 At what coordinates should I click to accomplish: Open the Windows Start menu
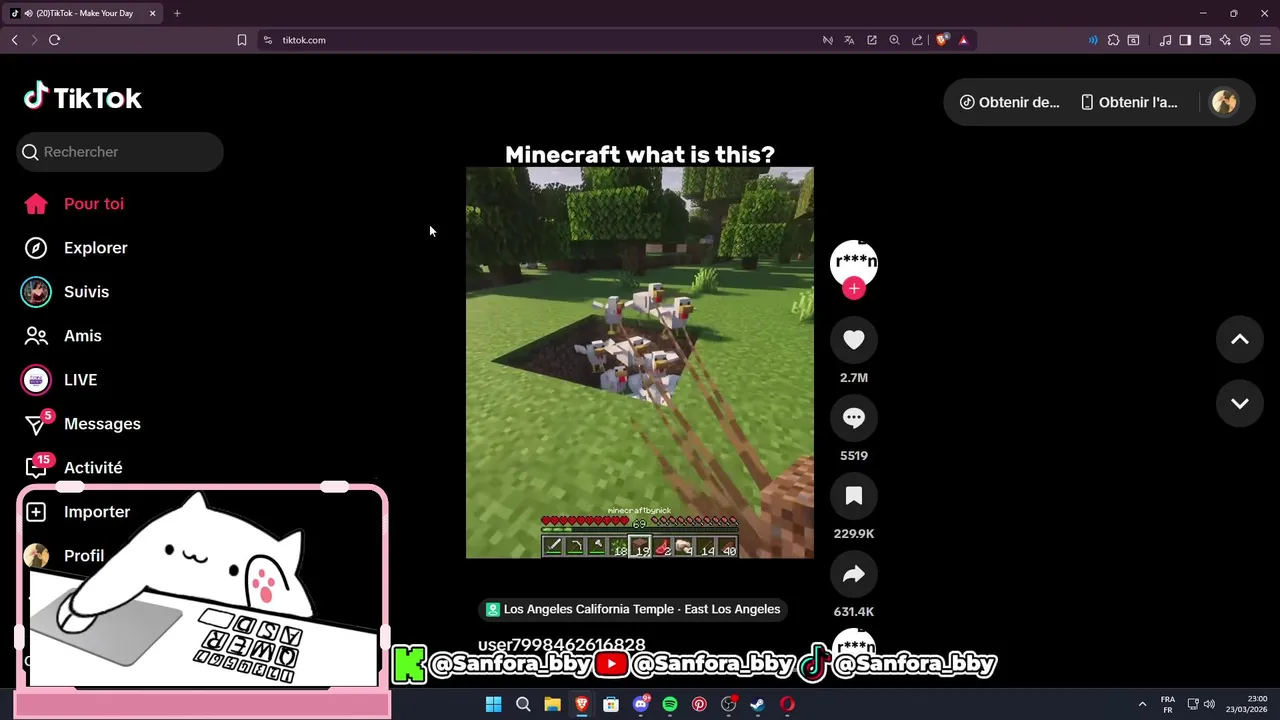(493, 704)
